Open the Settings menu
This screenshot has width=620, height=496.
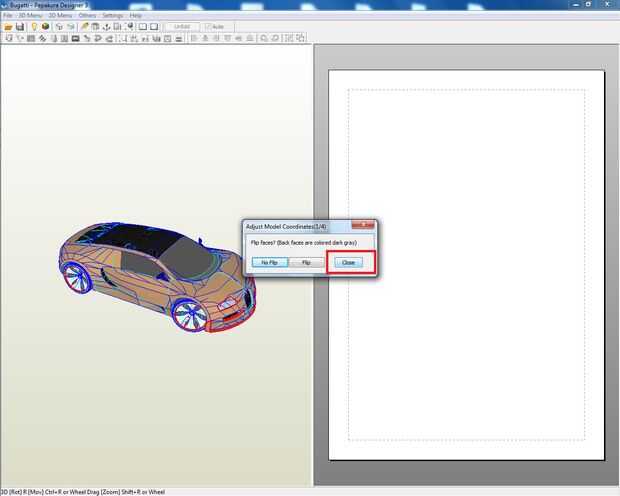tap(112, 15)
